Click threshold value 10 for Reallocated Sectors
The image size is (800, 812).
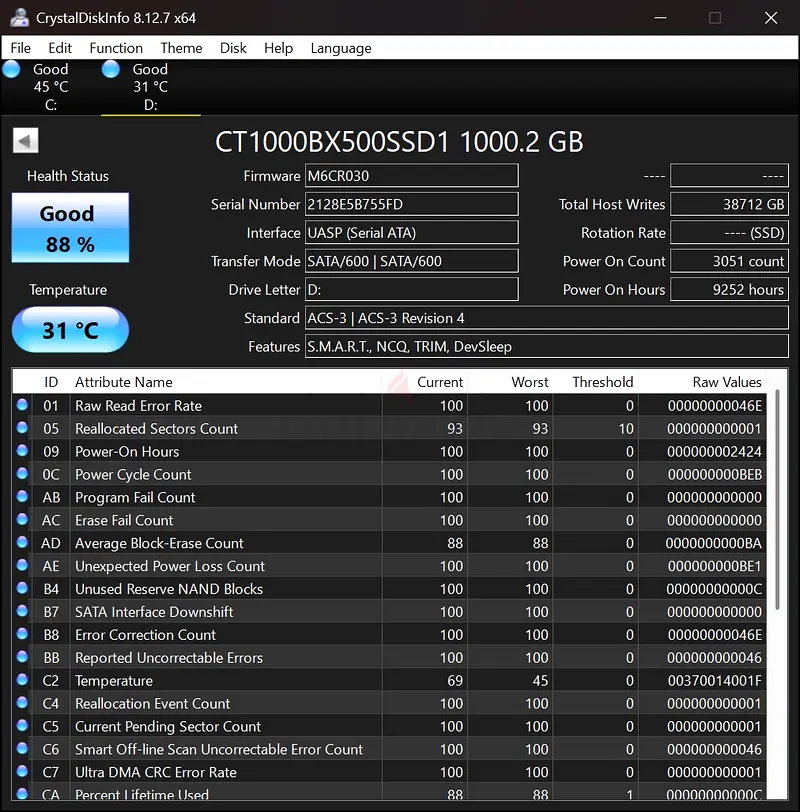tap(626, 428)
